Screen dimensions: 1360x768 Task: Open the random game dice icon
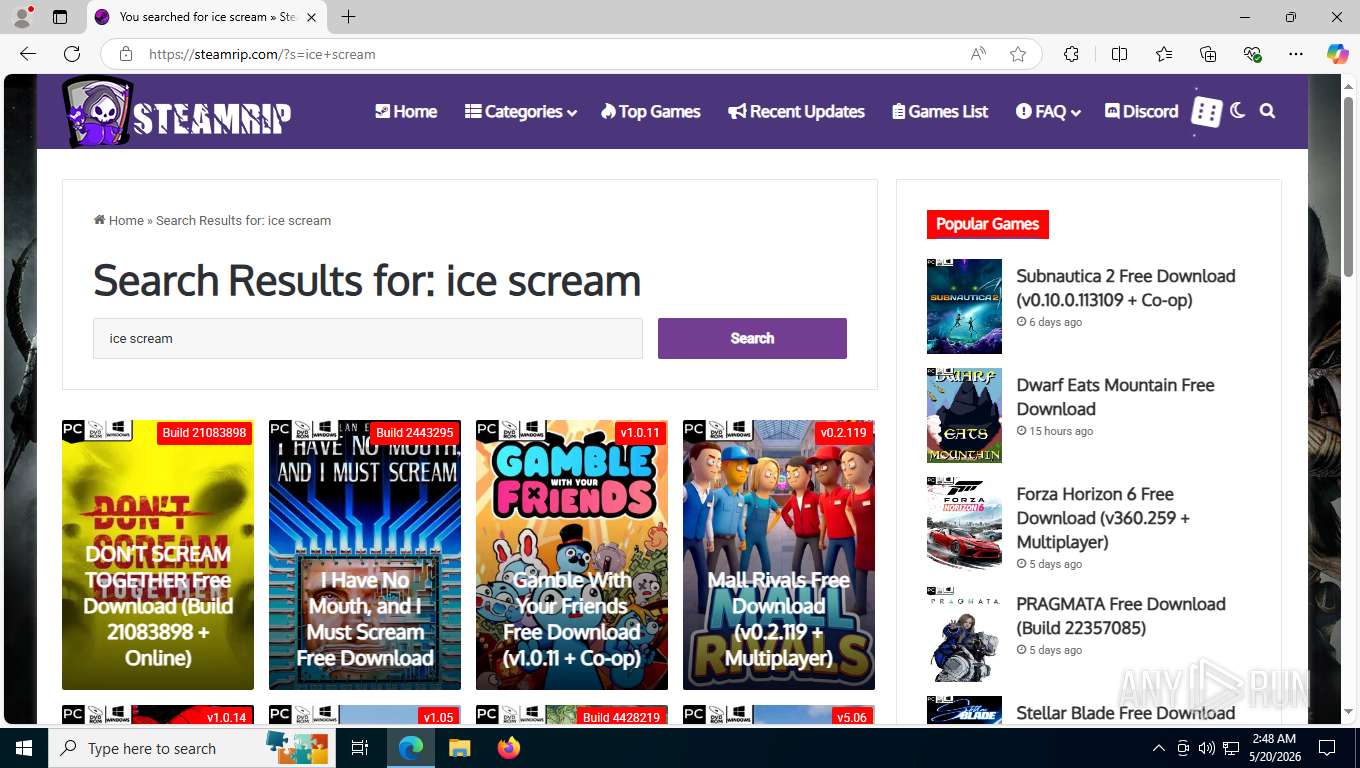[1206, 112]
